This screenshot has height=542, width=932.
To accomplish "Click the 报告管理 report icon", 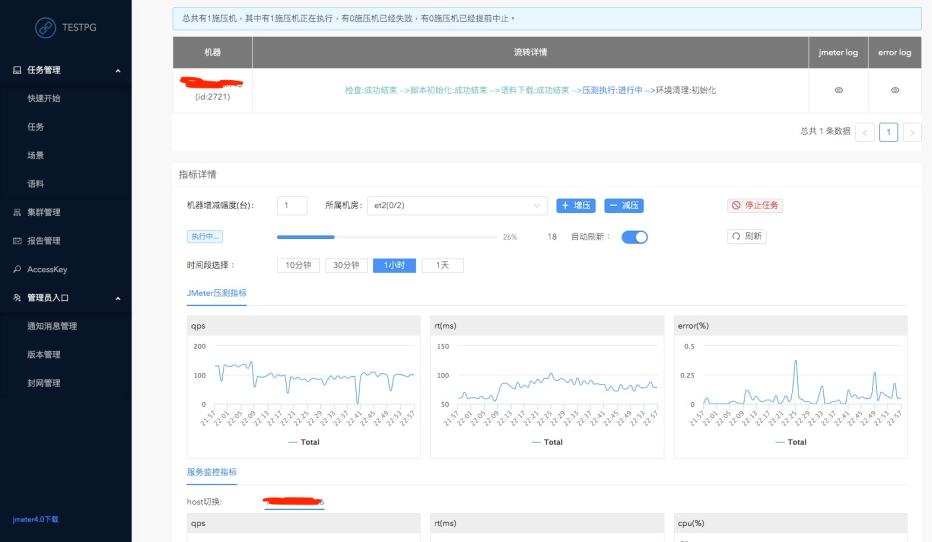I will coord(17,241).
